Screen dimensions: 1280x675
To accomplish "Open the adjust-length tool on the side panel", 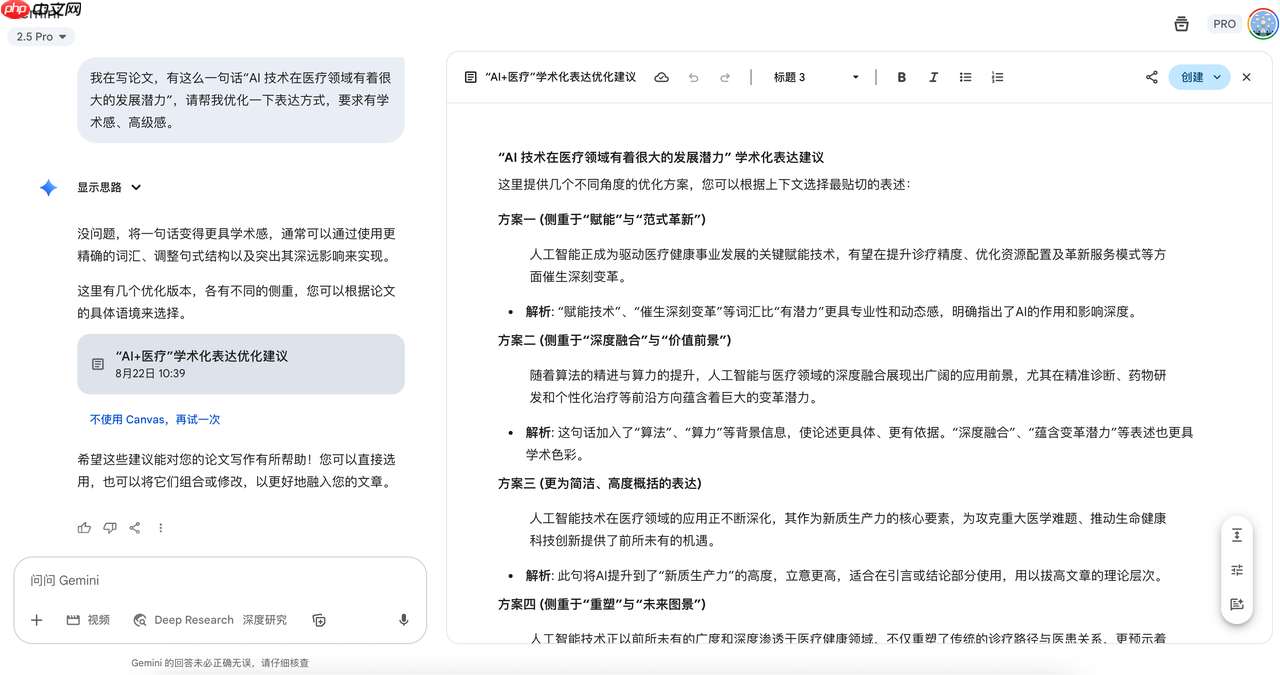I will point(1237,535).
